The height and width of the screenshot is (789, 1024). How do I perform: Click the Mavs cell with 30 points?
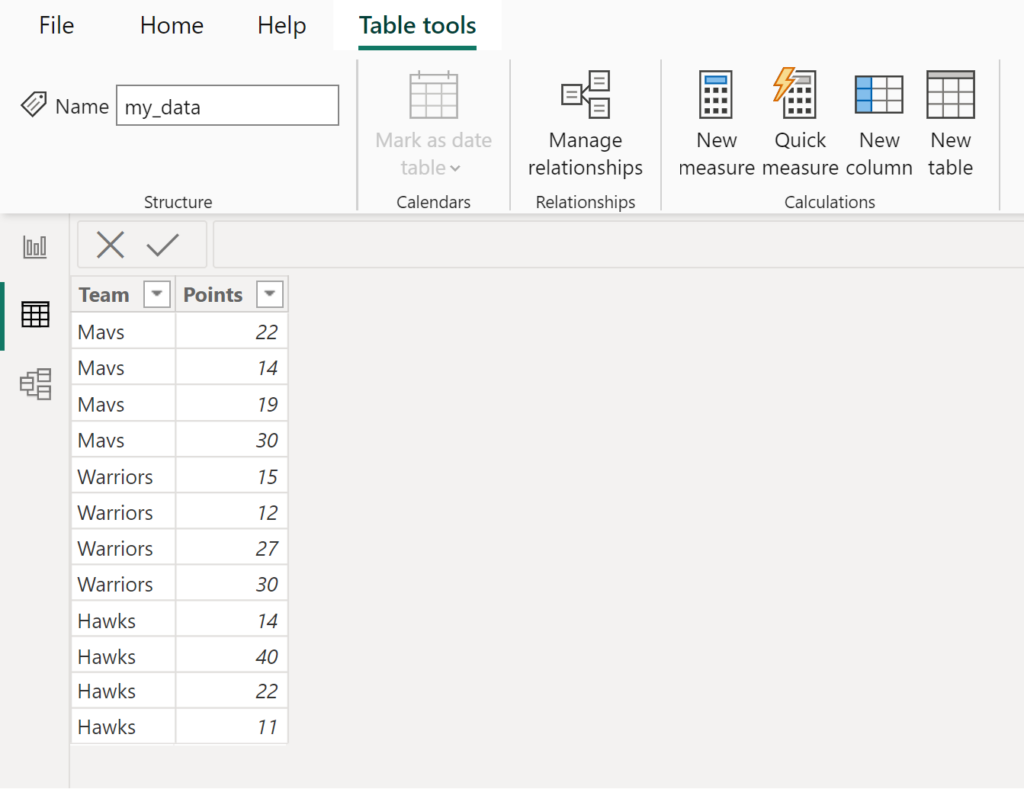[123, 440]
